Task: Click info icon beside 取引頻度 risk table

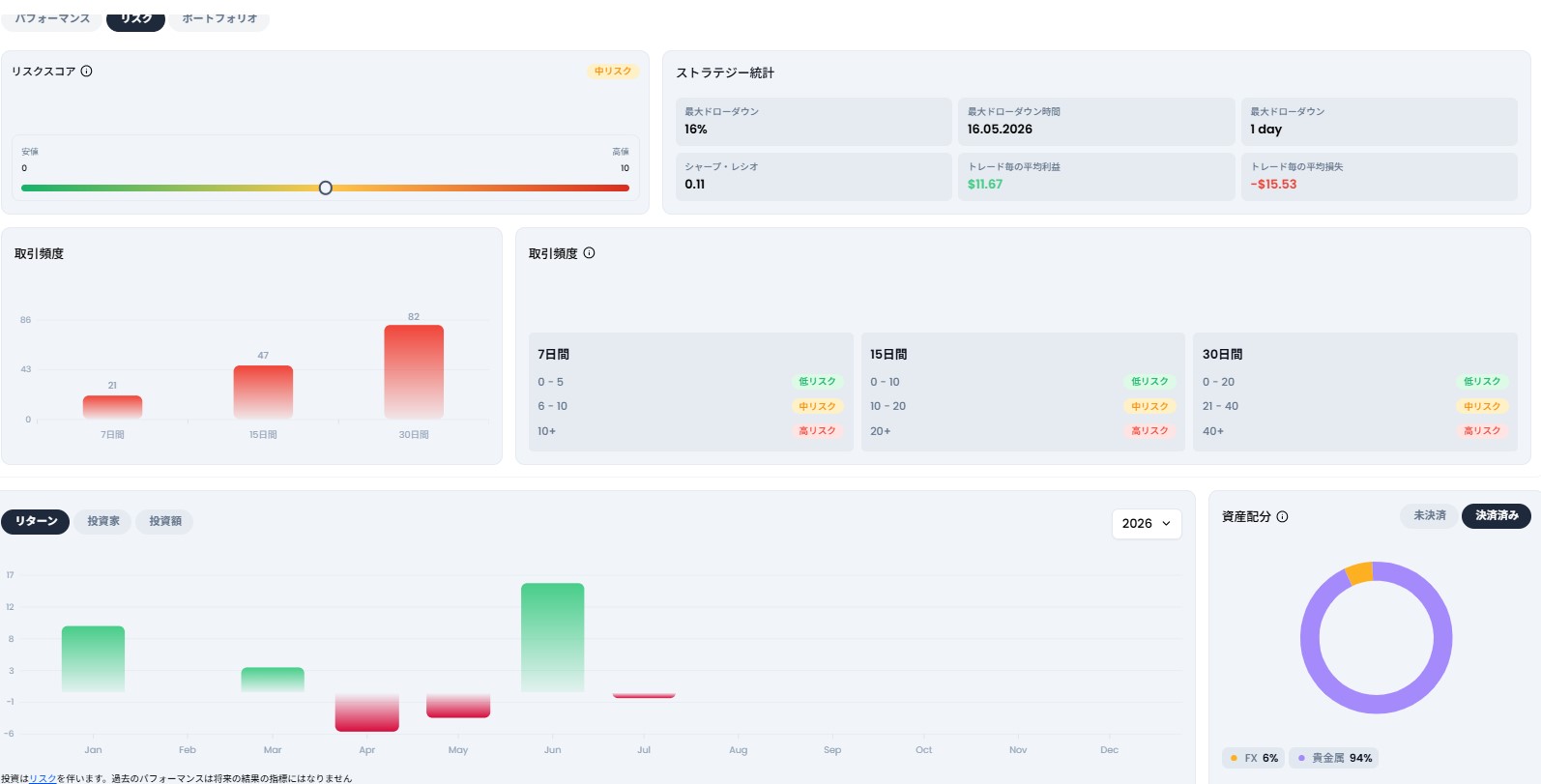Action: [589, 253]
